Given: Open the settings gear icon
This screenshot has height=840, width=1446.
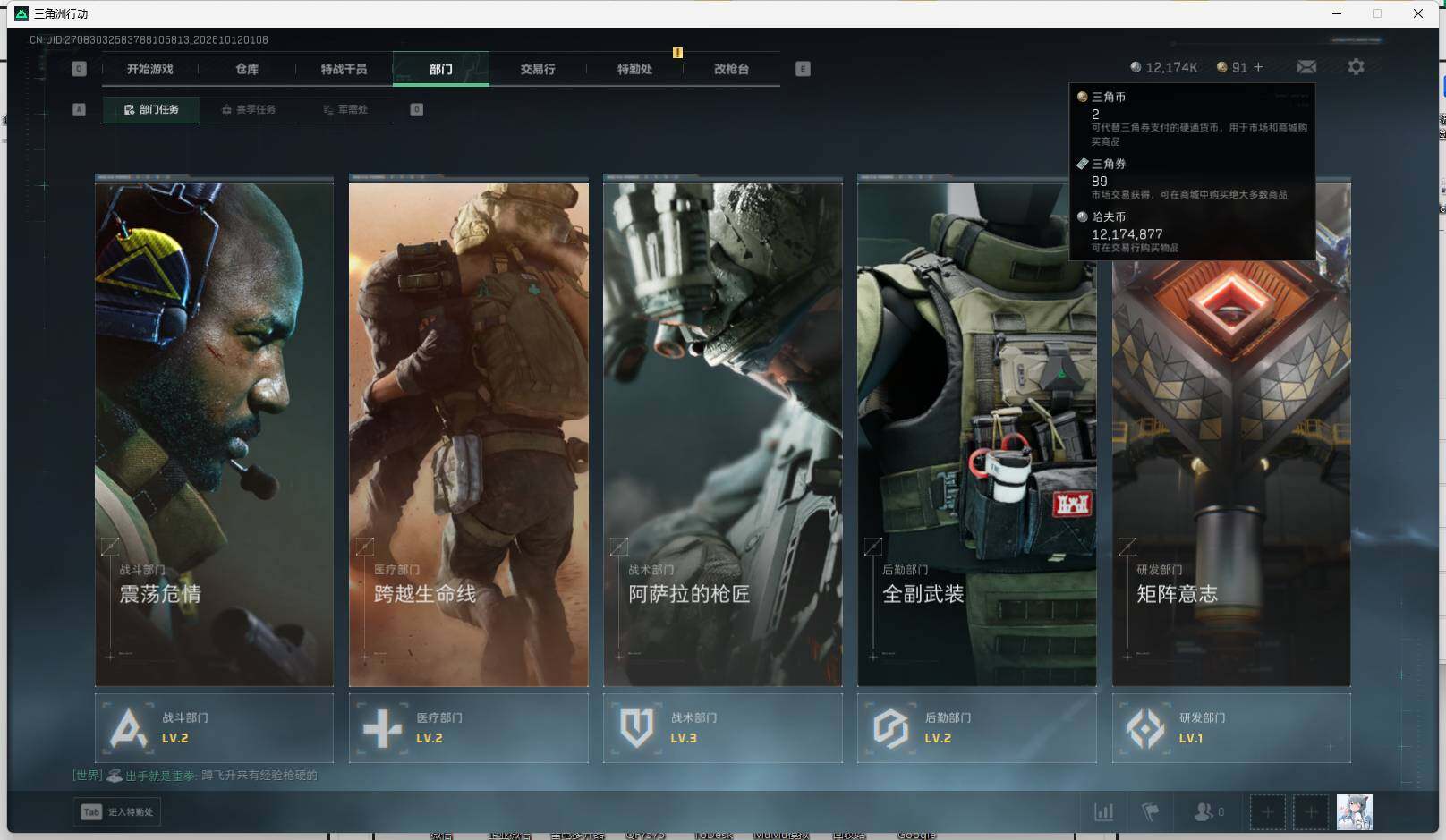Looking at the screenshot, I should (x=1356, y=67).
